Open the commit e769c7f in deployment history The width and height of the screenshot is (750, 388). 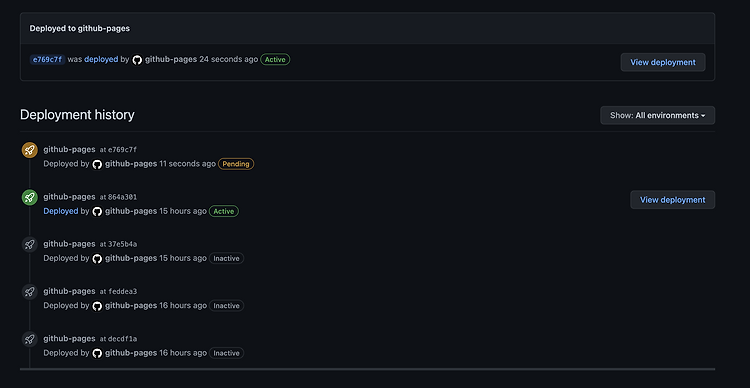[122, 150]
